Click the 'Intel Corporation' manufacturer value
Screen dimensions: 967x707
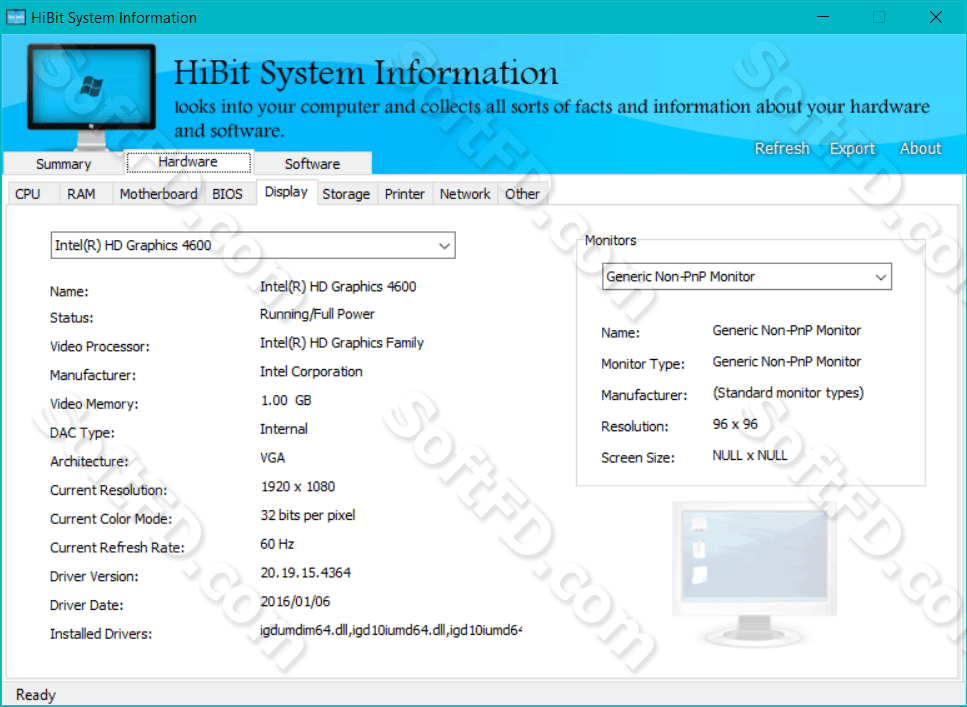[311, 371]
